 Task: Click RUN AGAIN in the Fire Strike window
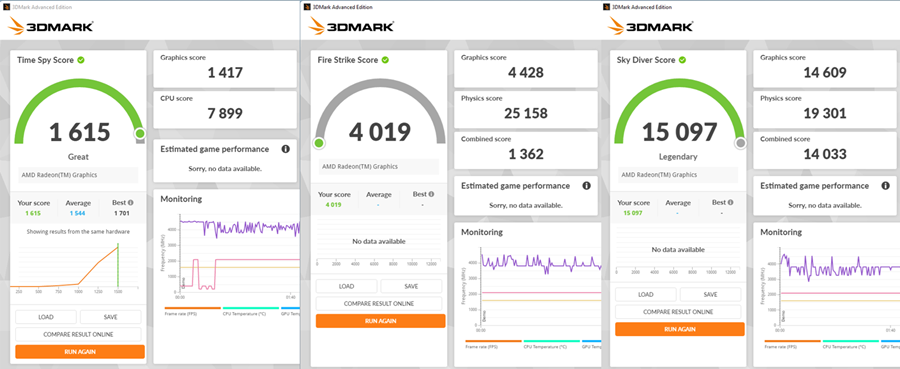point(381,321)
